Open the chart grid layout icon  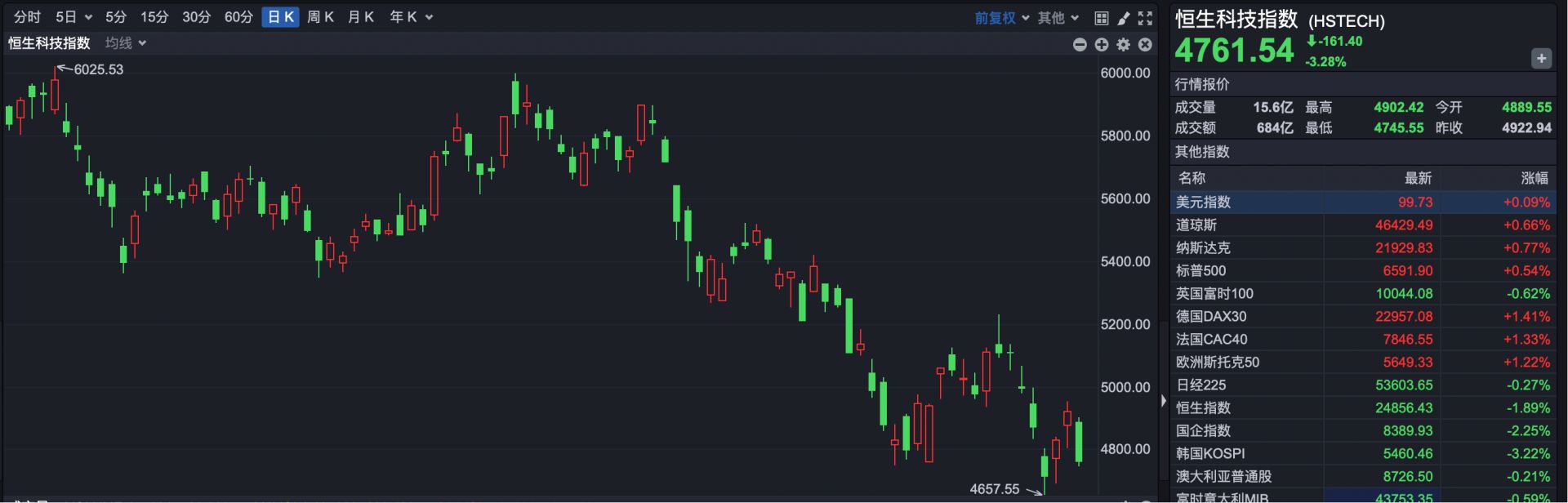coord(1101,18)
